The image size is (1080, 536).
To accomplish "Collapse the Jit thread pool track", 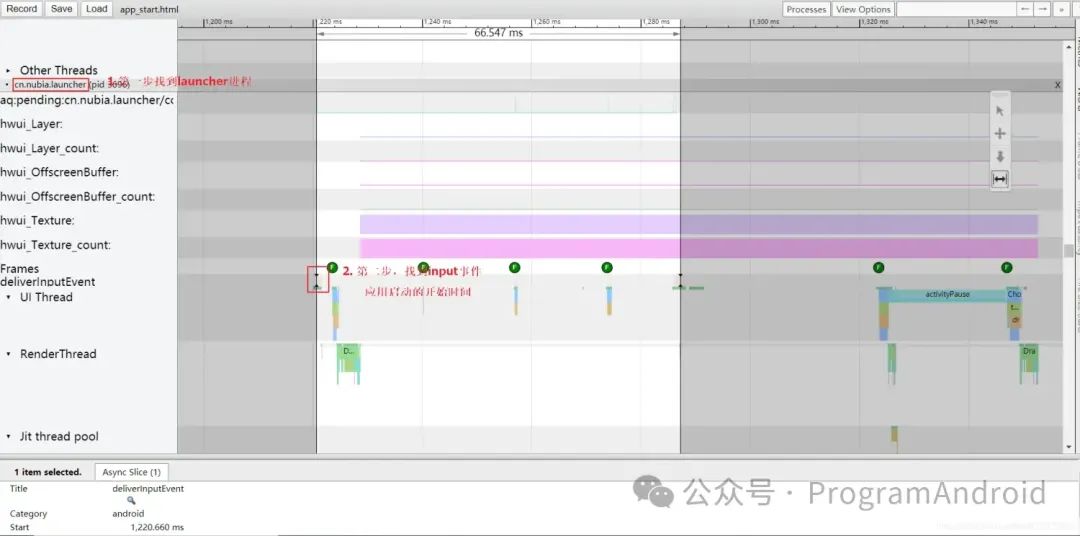I will (x=8, y=436).
